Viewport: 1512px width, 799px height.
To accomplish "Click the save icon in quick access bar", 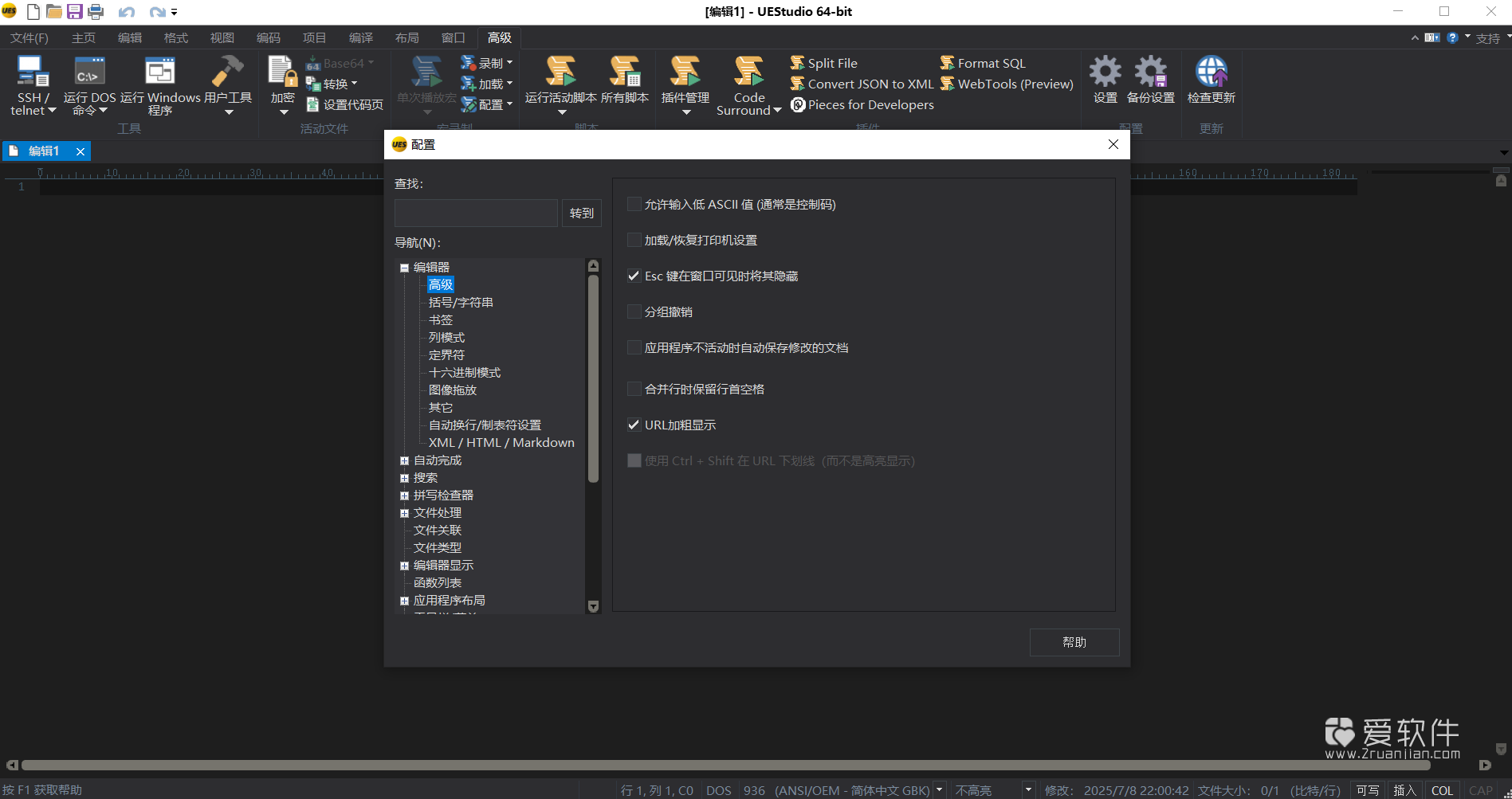I will point(74,11).
